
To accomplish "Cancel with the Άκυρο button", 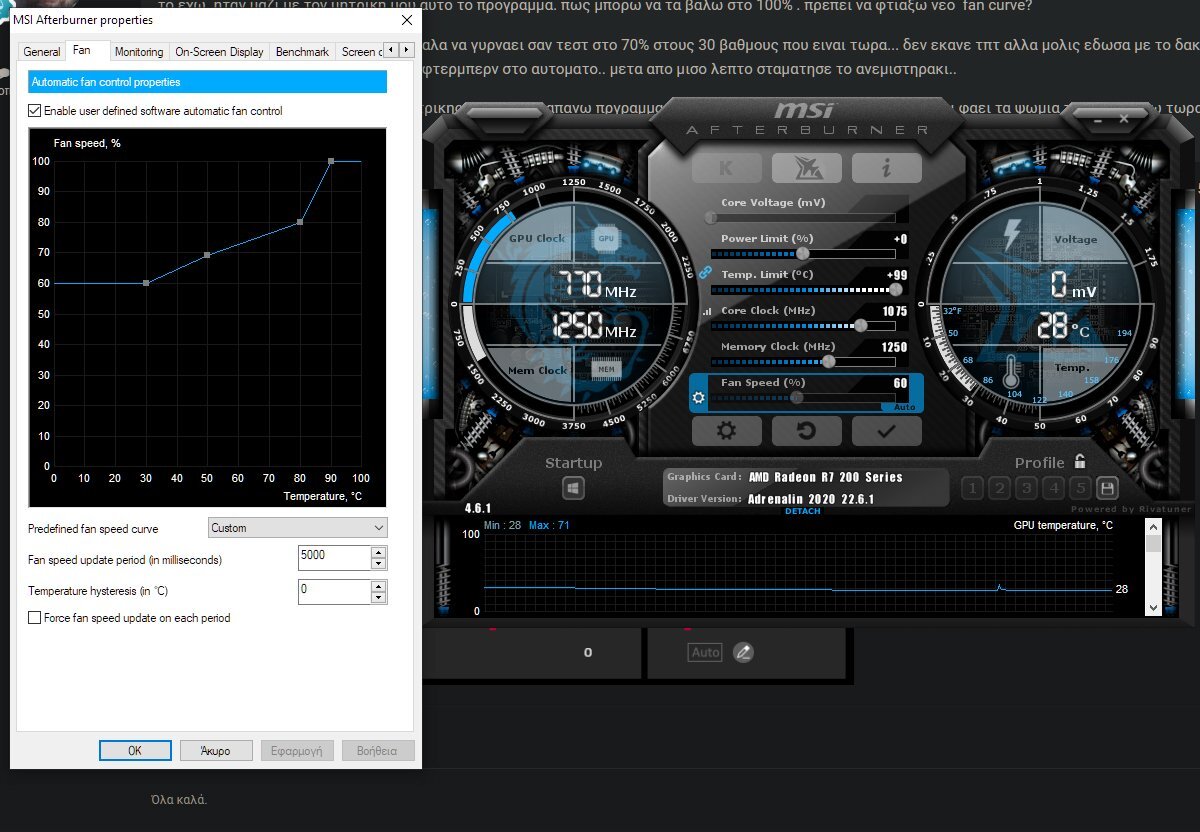I will (216, 750).
